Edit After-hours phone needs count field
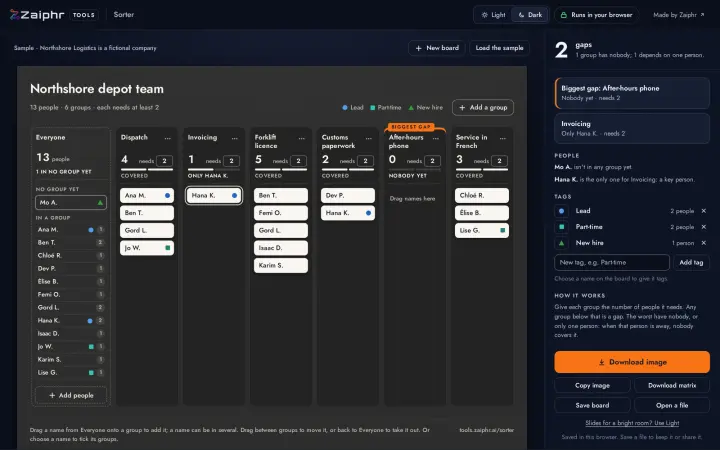The image size is (720, 450). 433,161
